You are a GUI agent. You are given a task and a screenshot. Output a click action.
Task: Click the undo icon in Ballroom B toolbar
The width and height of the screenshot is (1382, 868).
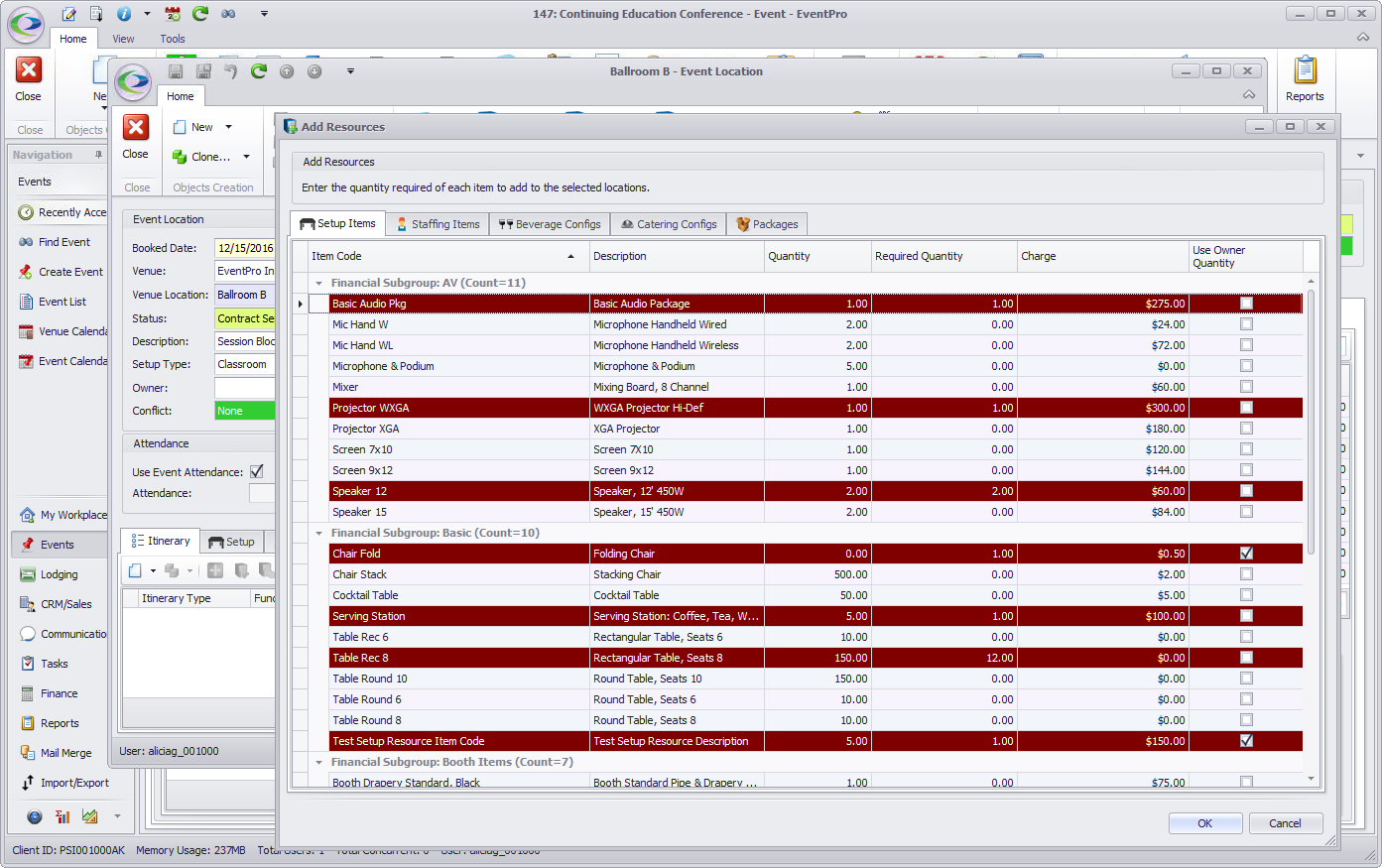click(x=231, y=71)
